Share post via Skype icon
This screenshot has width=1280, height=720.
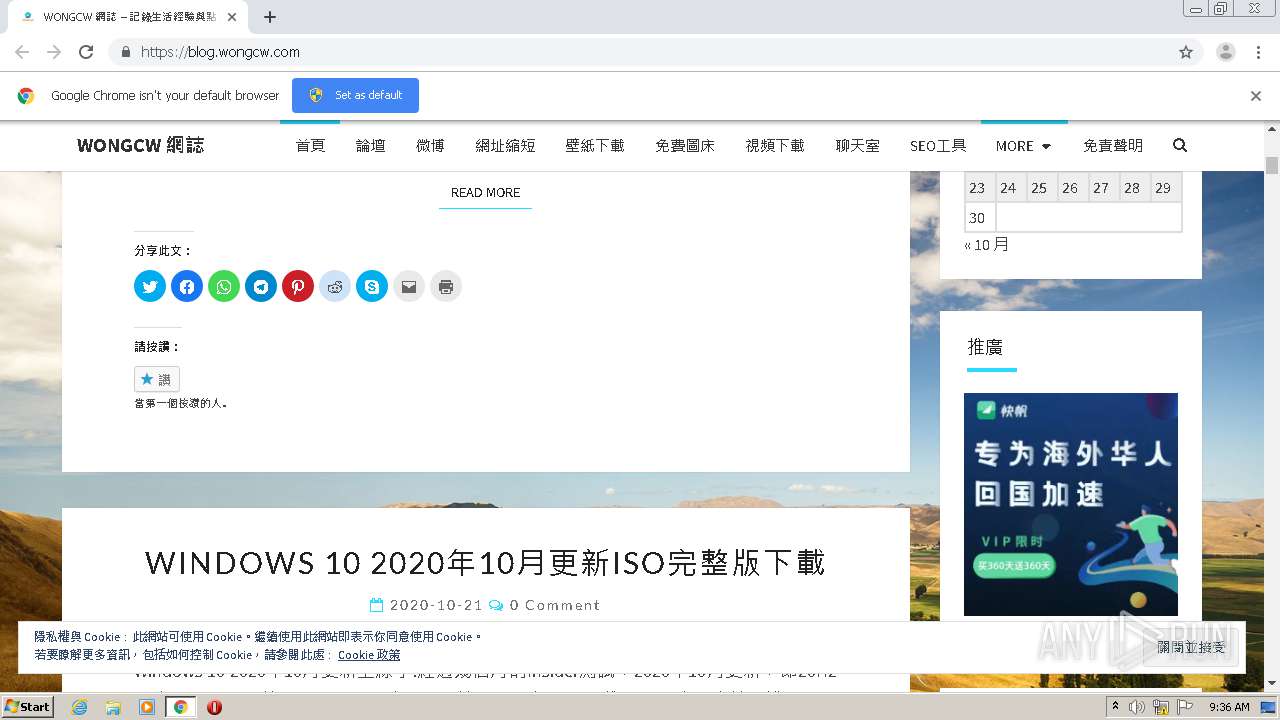(x=372, y=287)
